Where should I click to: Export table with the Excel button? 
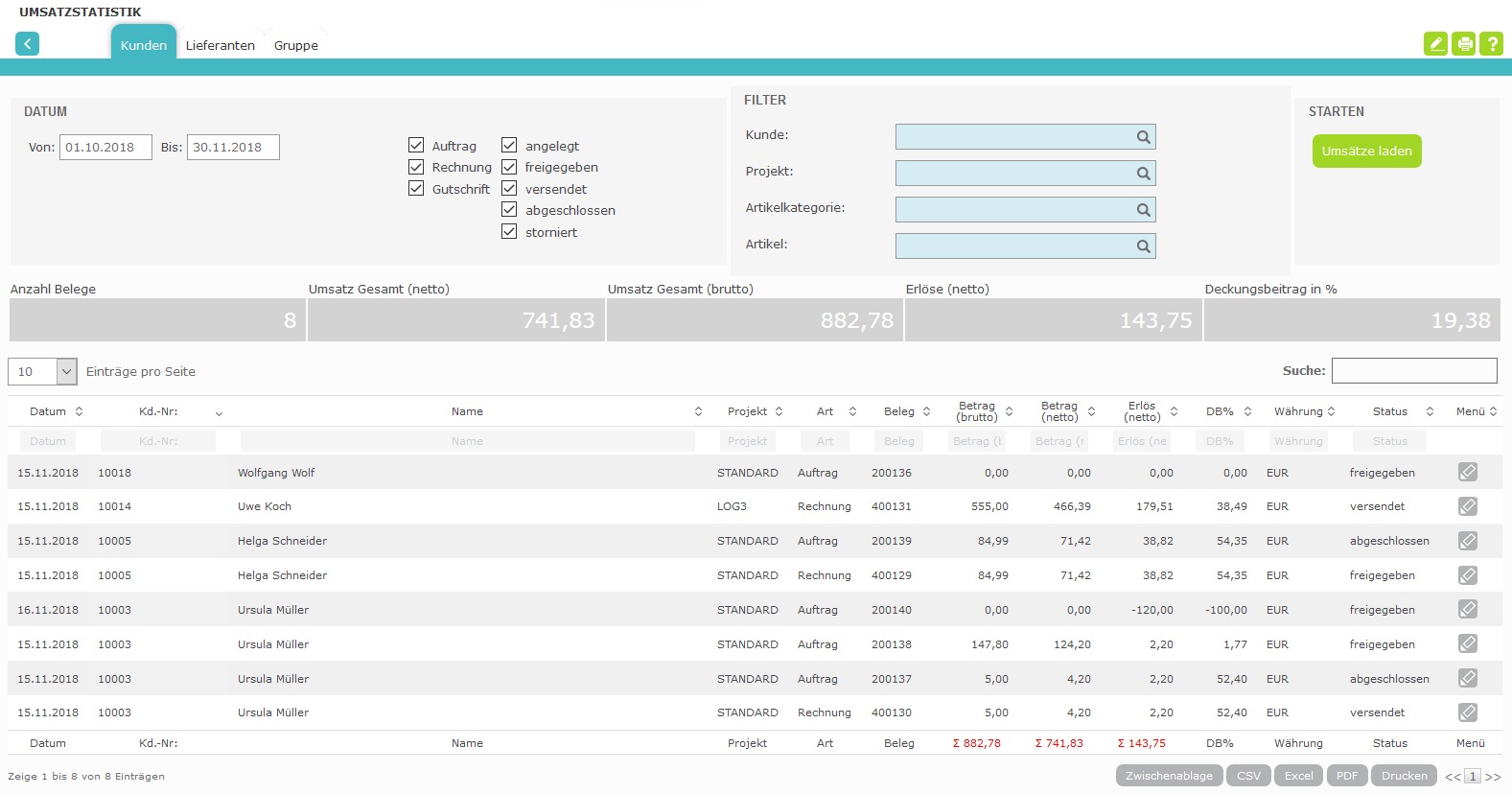click(1299, 776)
